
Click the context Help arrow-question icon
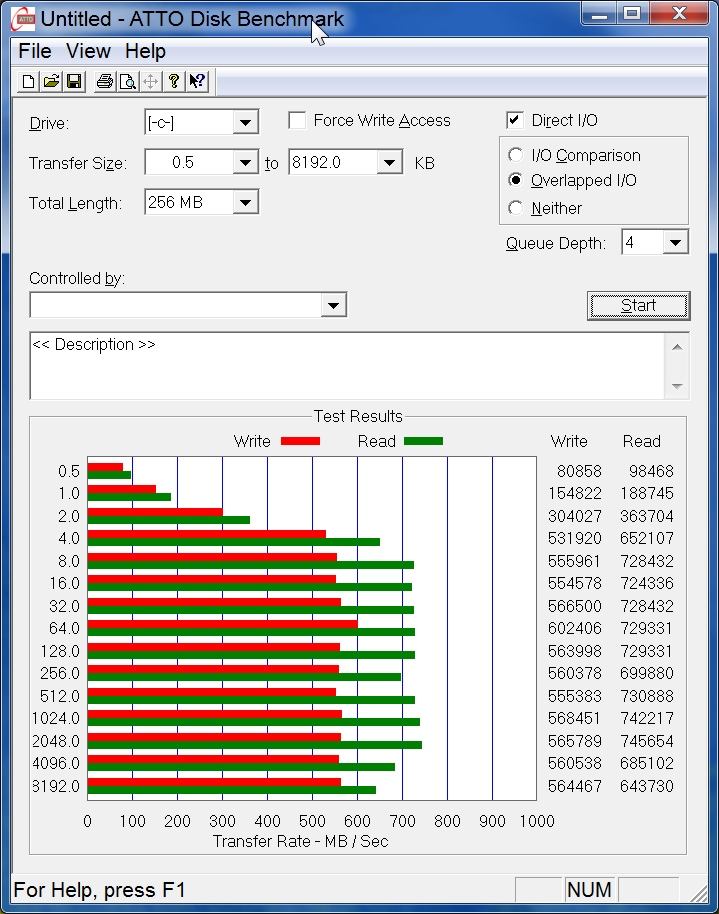(197, 81)
